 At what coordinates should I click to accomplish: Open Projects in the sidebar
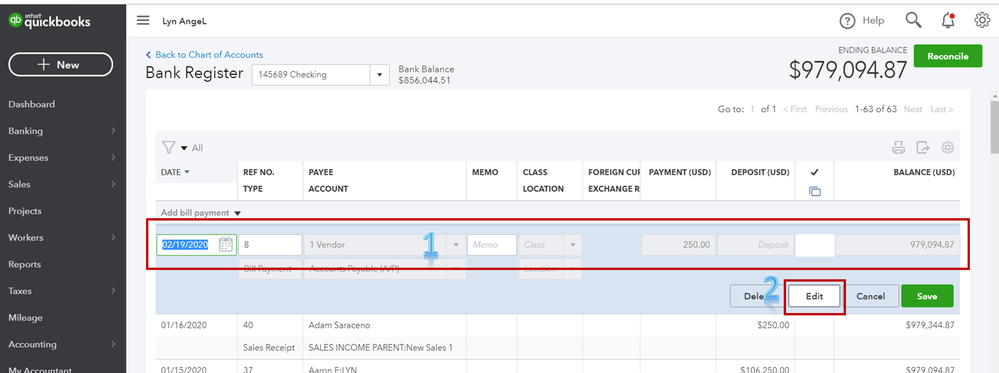click(25, 211)
